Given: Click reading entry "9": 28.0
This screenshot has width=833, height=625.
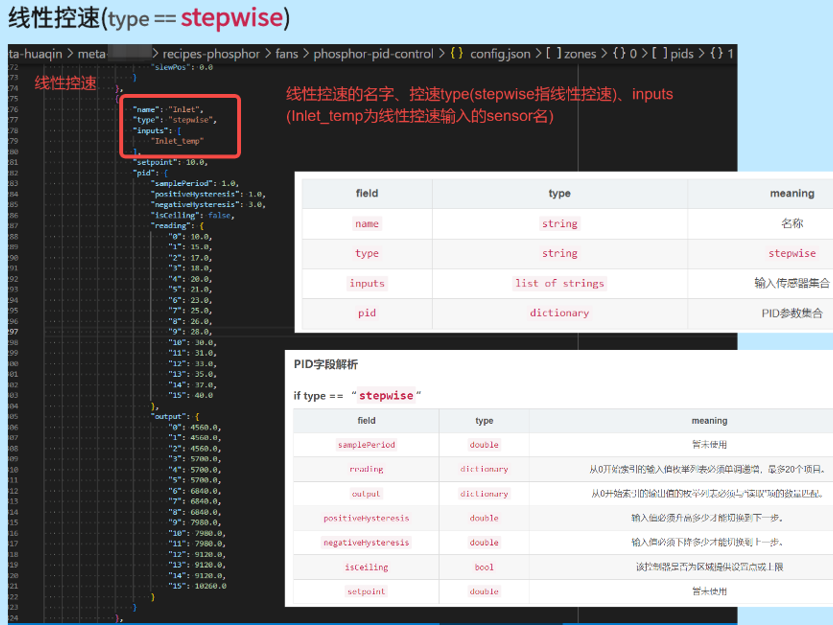Looking at the screenshot, I should [x=190, y=332].
